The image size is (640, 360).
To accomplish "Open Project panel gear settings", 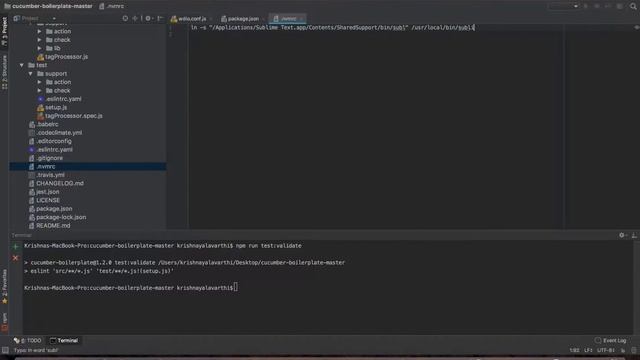I will coord(149,18).
